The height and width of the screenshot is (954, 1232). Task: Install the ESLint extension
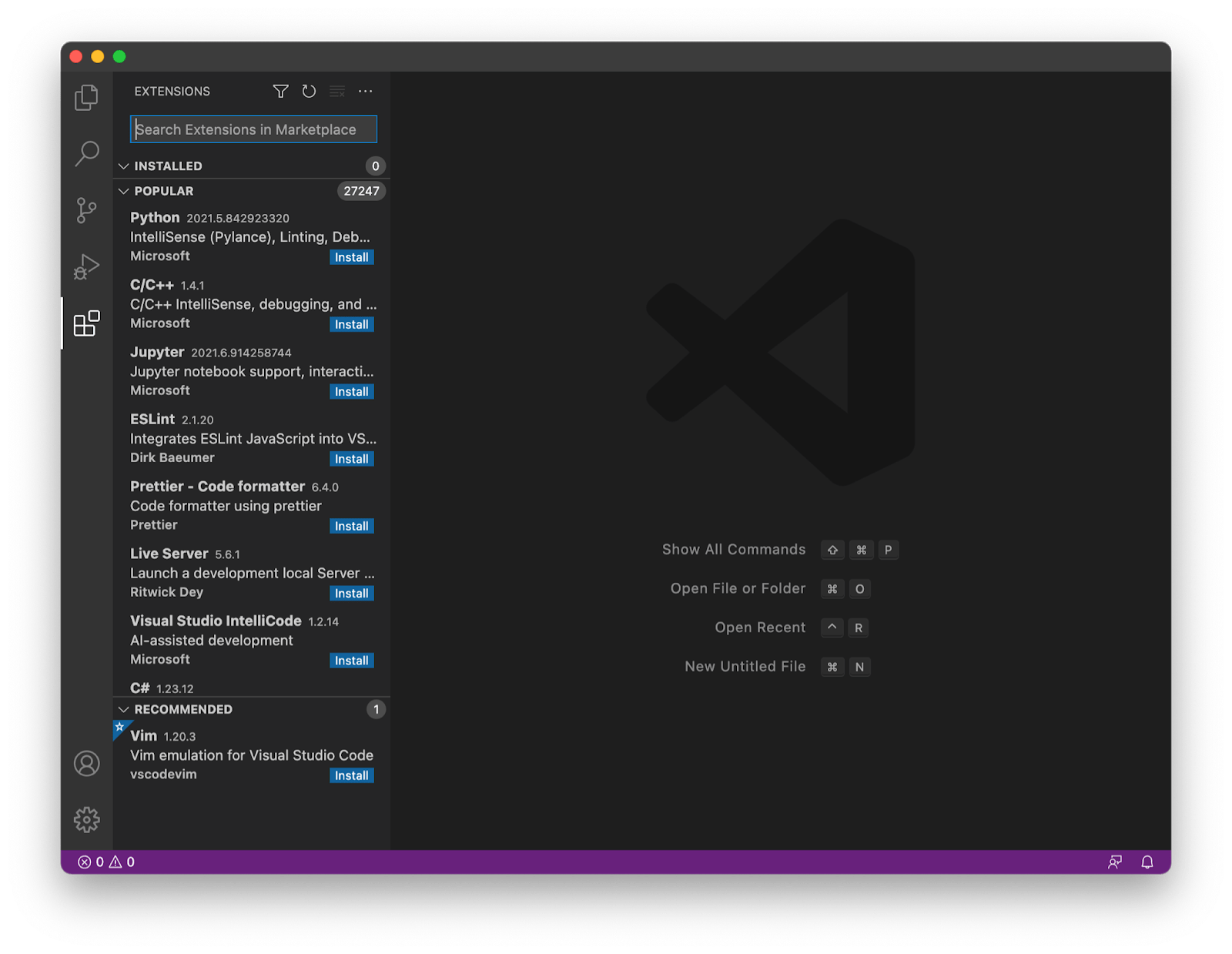352,459
